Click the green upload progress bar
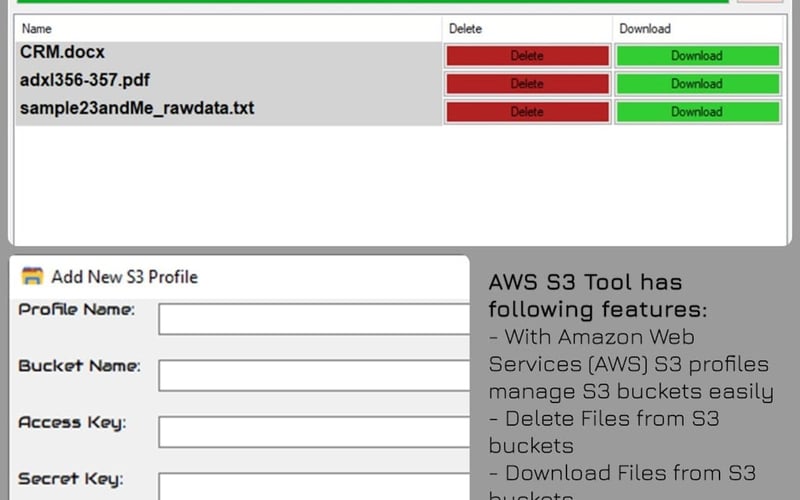The width and height of the screenshot is (800, 500). tap(373, 2)
